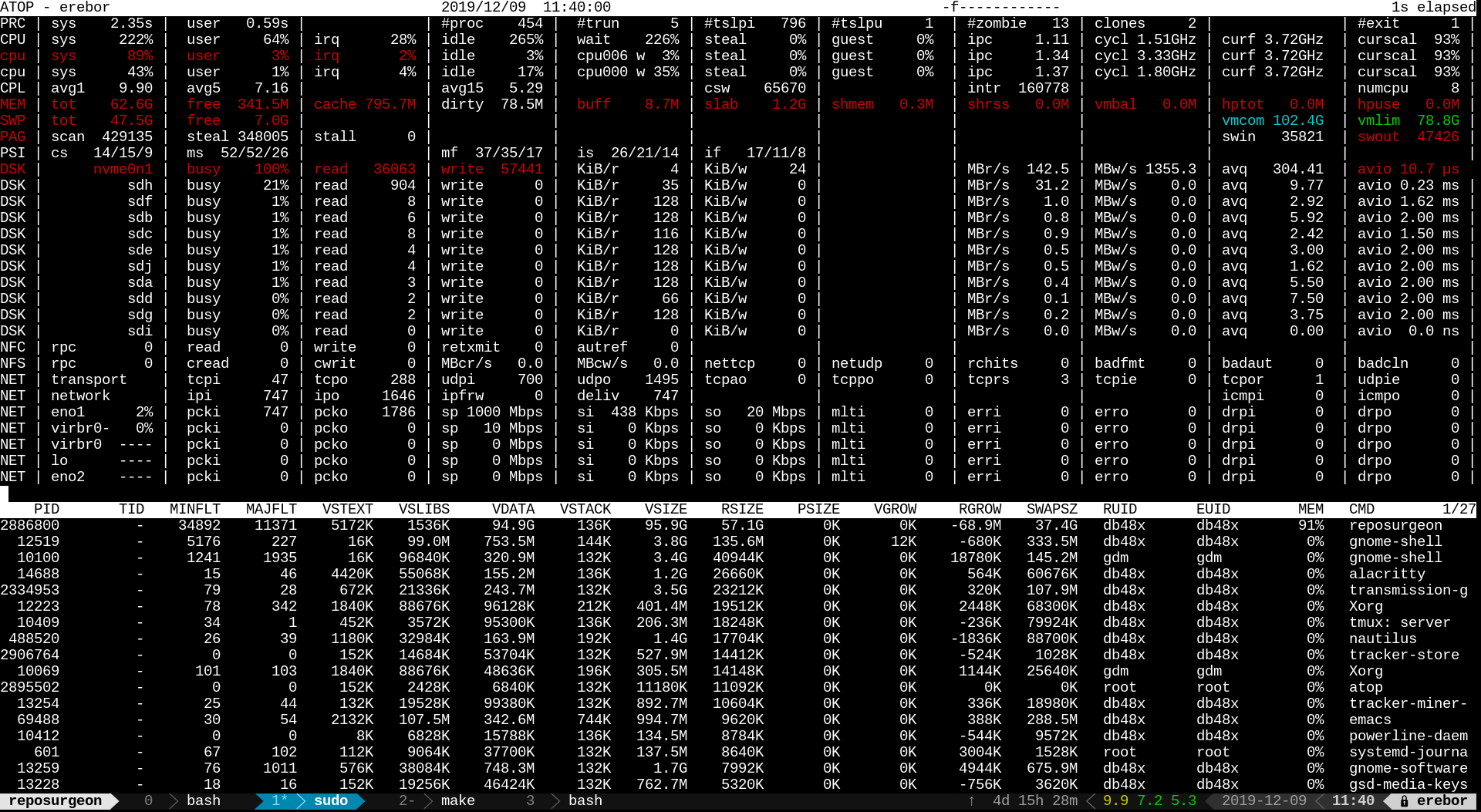Click the NFC row label
The image size is (1481, 812).
point(12,348)
